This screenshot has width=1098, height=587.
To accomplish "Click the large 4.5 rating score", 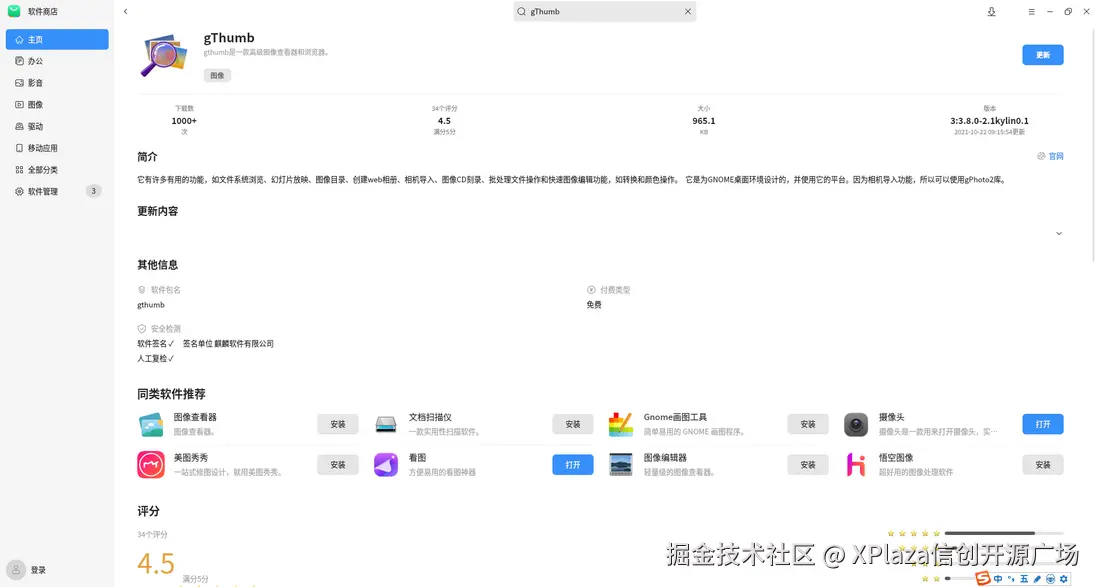I will click(155, 563).
